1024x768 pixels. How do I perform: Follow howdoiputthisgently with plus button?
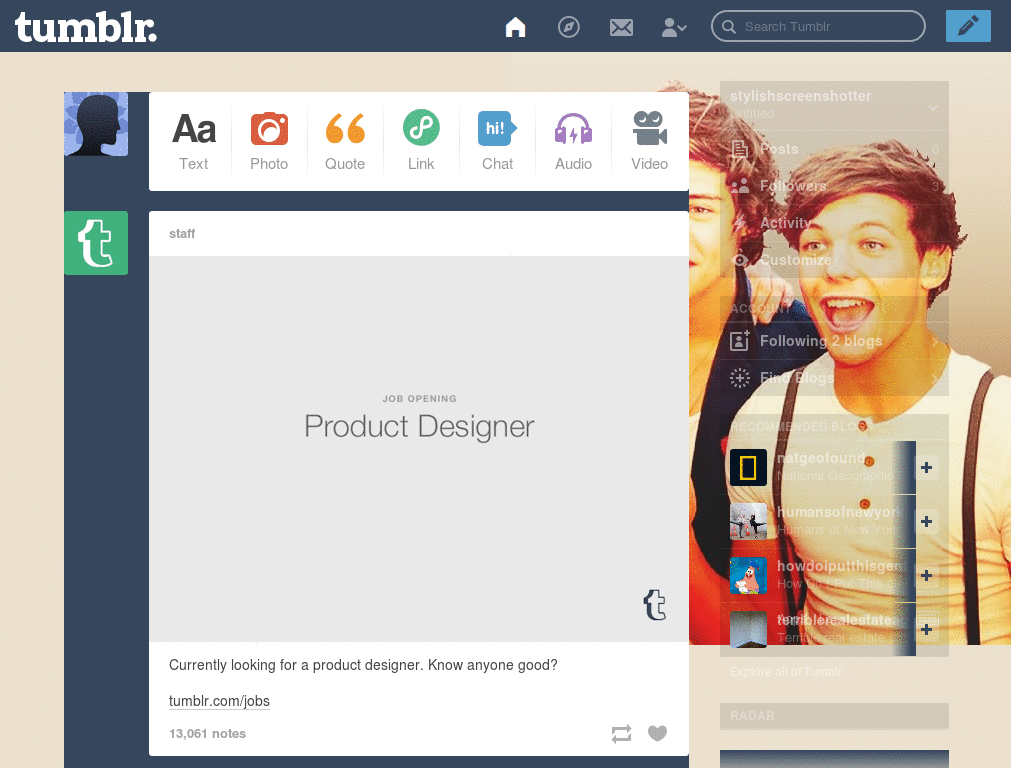pyautogui.click(x=926, y=575)
